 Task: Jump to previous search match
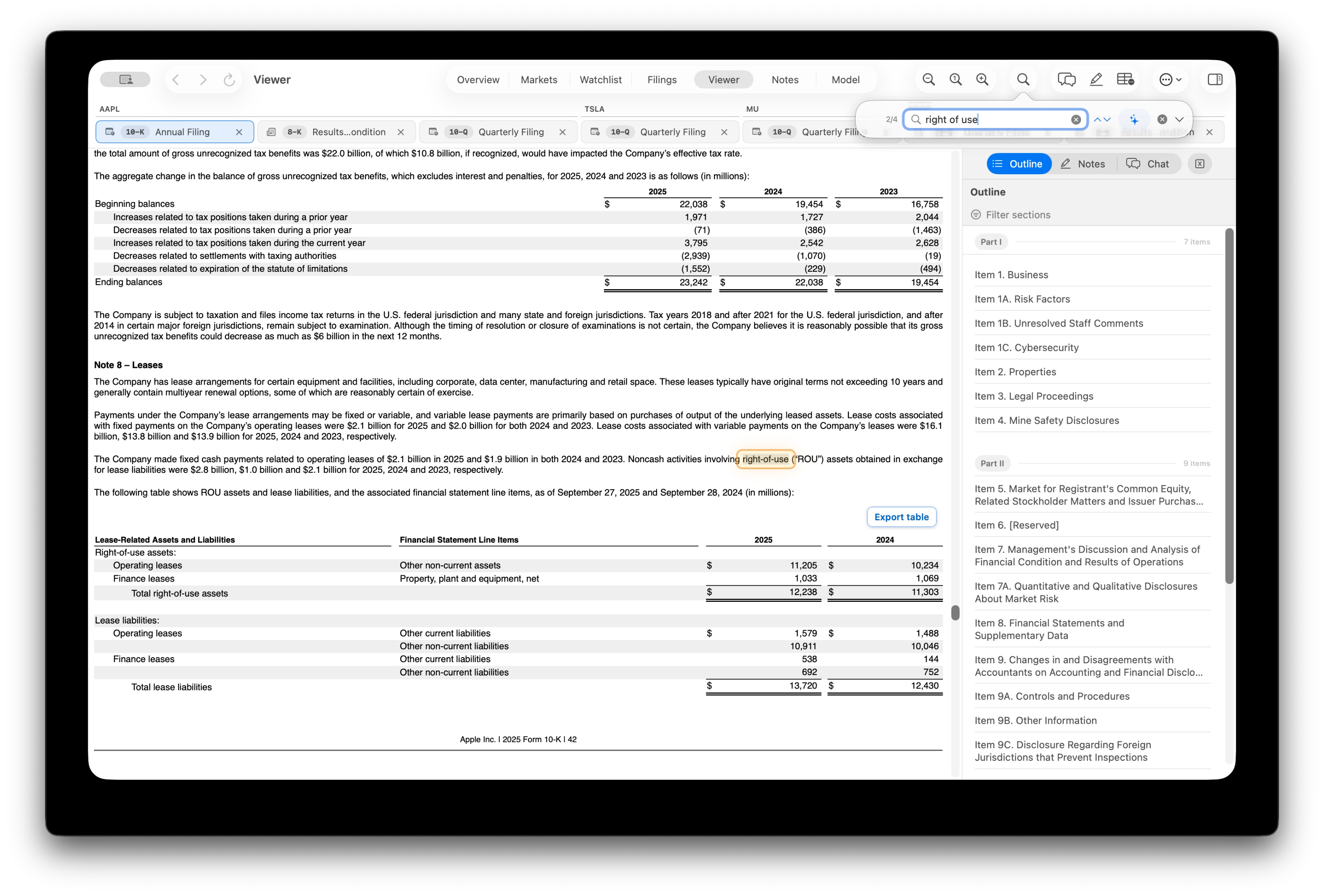[1097, 120]
